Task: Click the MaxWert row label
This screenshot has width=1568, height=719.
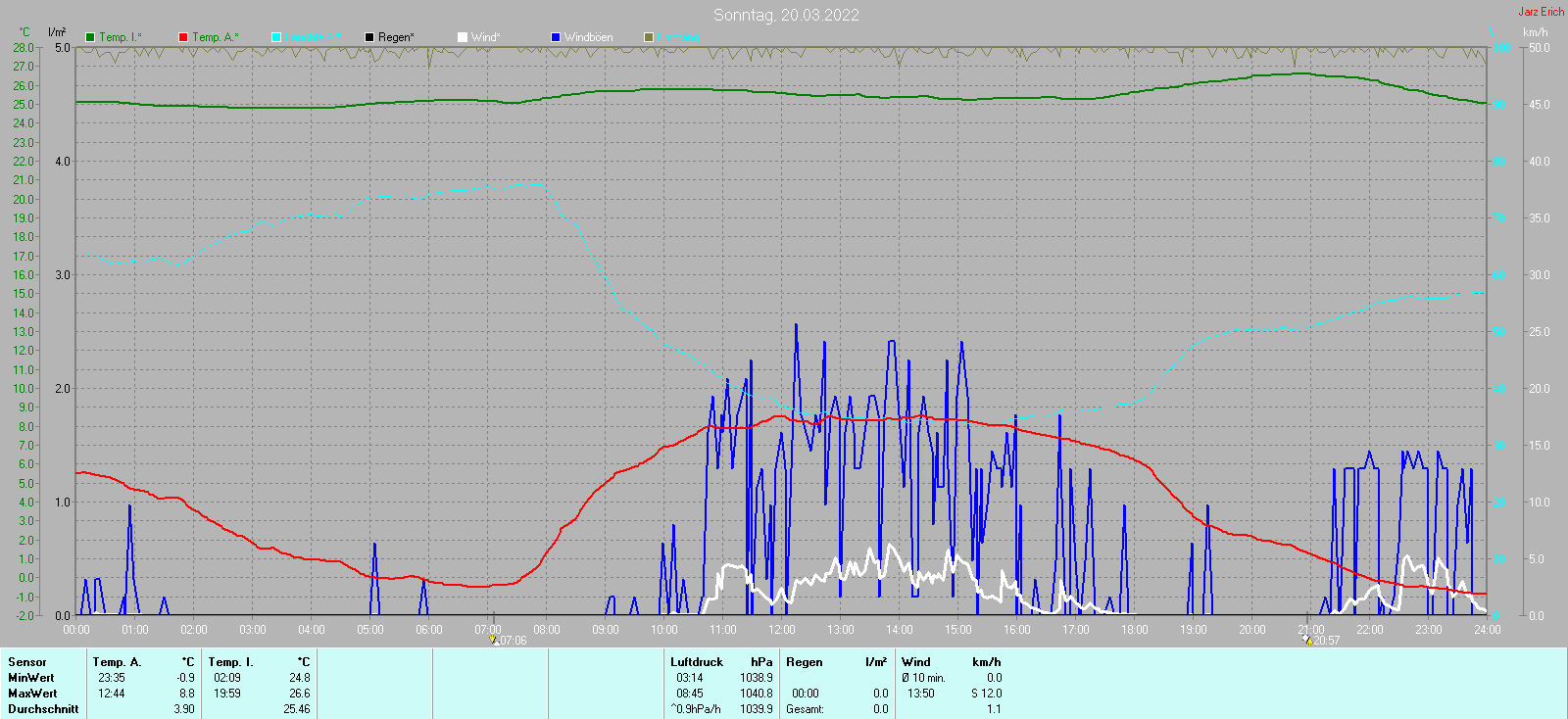Action: click(x=32, y=694)
